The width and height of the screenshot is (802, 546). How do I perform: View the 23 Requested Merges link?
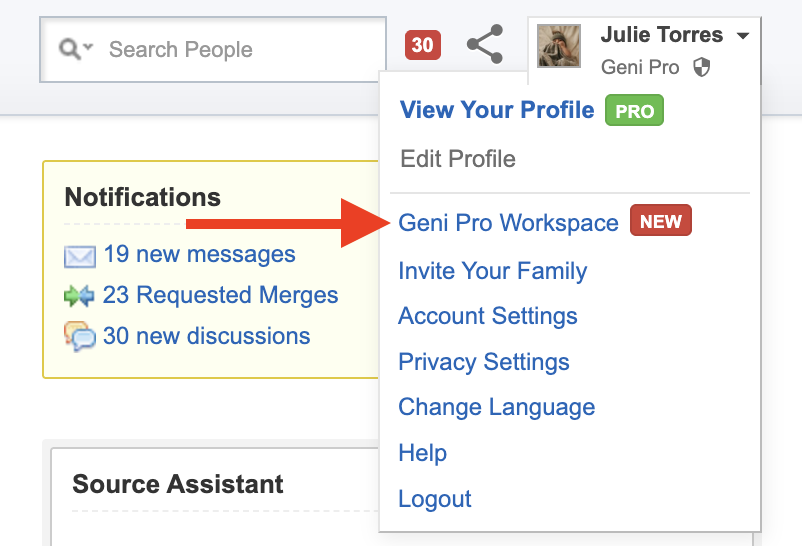[x=220, y=295]
